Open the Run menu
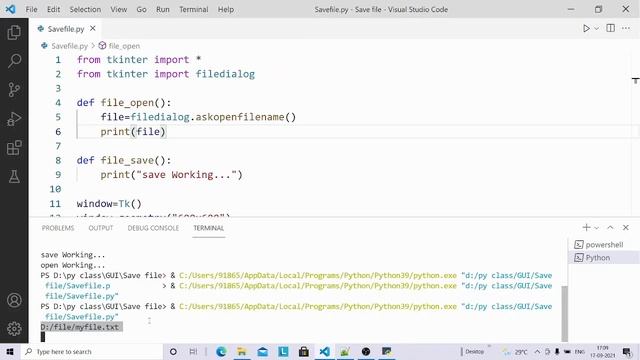 (x=162, y=9)
